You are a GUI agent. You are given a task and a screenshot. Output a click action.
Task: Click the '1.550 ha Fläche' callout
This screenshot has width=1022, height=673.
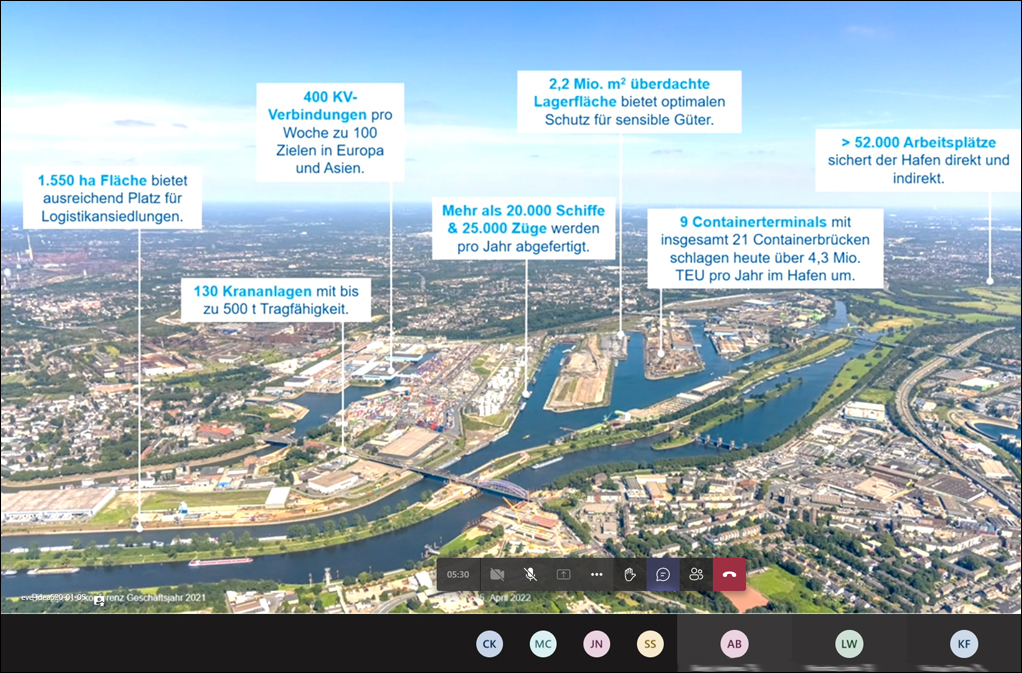pyautogui.click(x=110, y=198)
